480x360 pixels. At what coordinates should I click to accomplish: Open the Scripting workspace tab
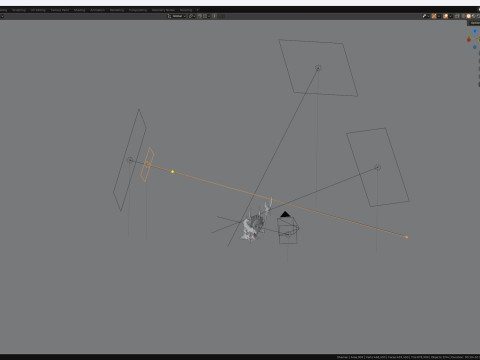click(186, 10)
